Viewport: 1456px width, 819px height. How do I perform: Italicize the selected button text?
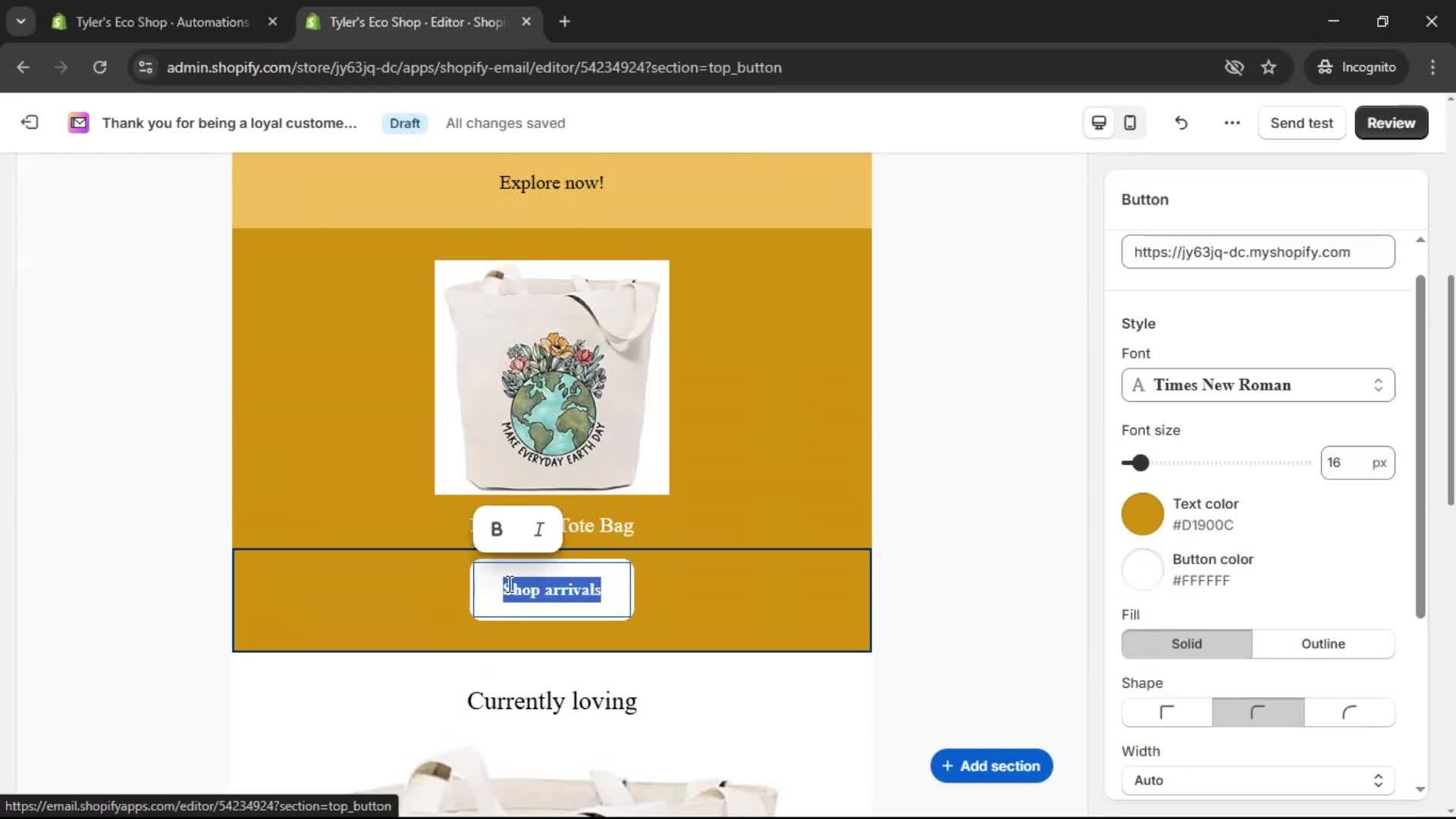538,529
